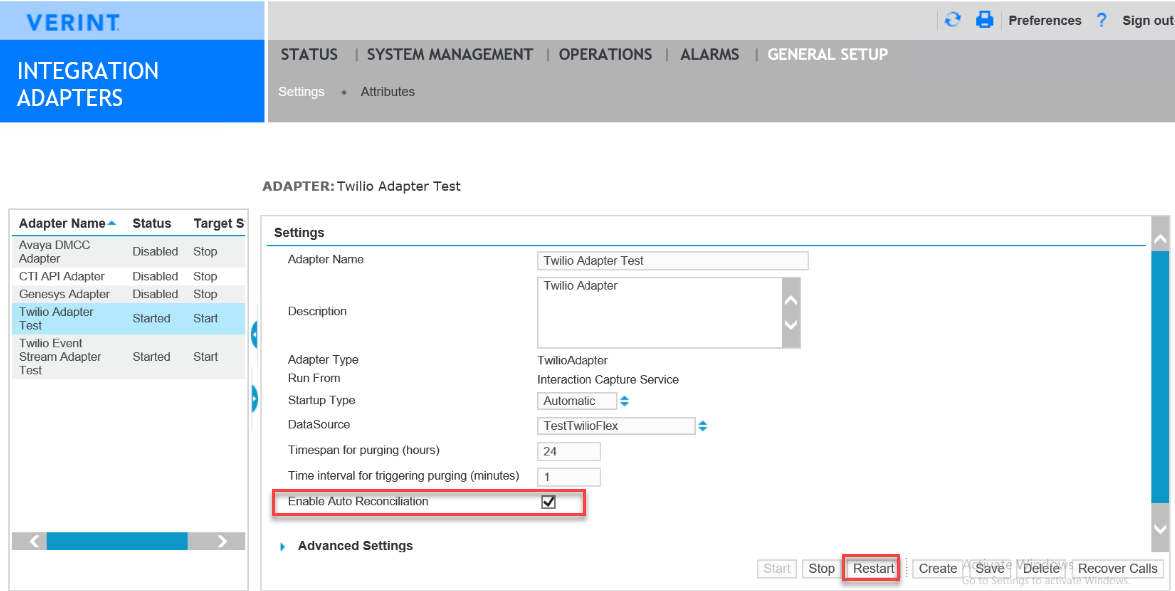Image resolution: width=1175 pixels, height=591 pixels.
Task: Click Started status of Twilio Adapter Test
Action: pyautogui.click(x=151, y=318)
